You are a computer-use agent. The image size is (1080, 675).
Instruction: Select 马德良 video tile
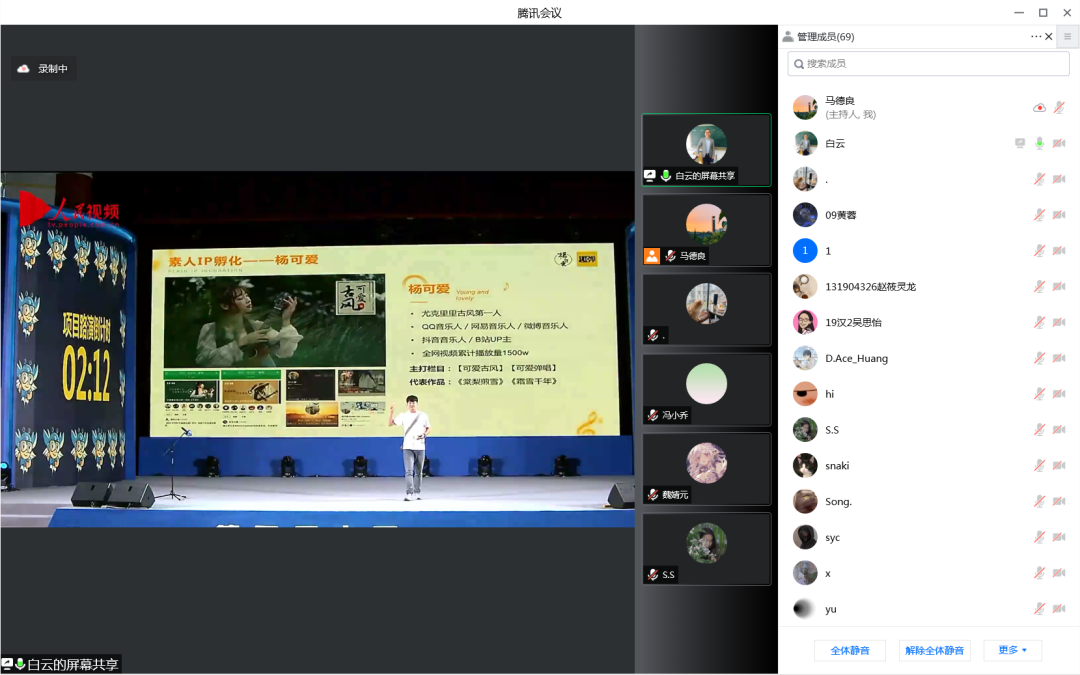point(707,230)
